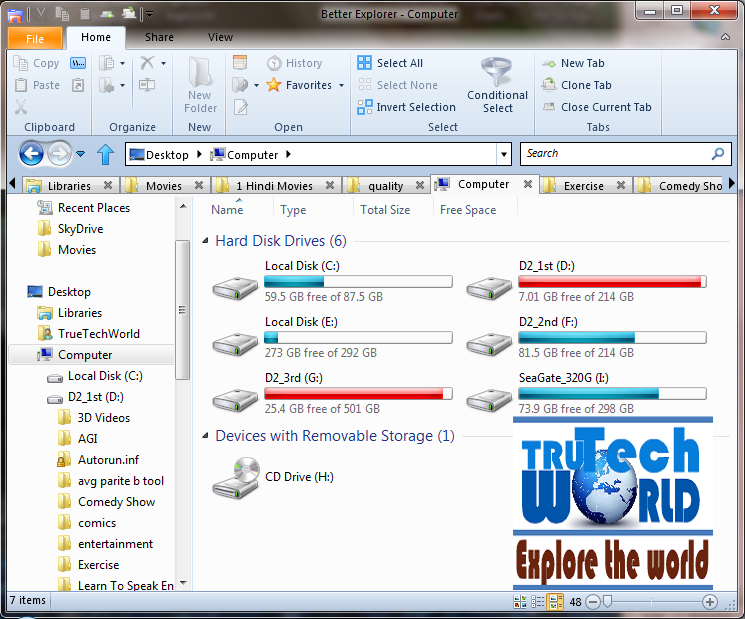Open History from the ribbon
Screen dimensions: 745x619
[x=295, y=63]
